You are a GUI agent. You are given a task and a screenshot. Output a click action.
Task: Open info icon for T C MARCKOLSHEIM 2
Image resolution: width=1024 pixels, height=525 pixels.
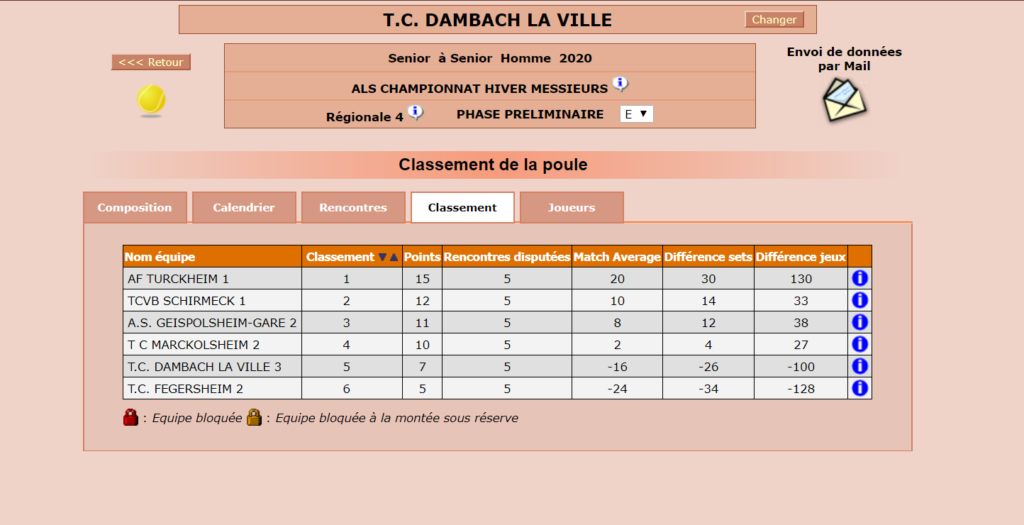(x=859, y=344)
